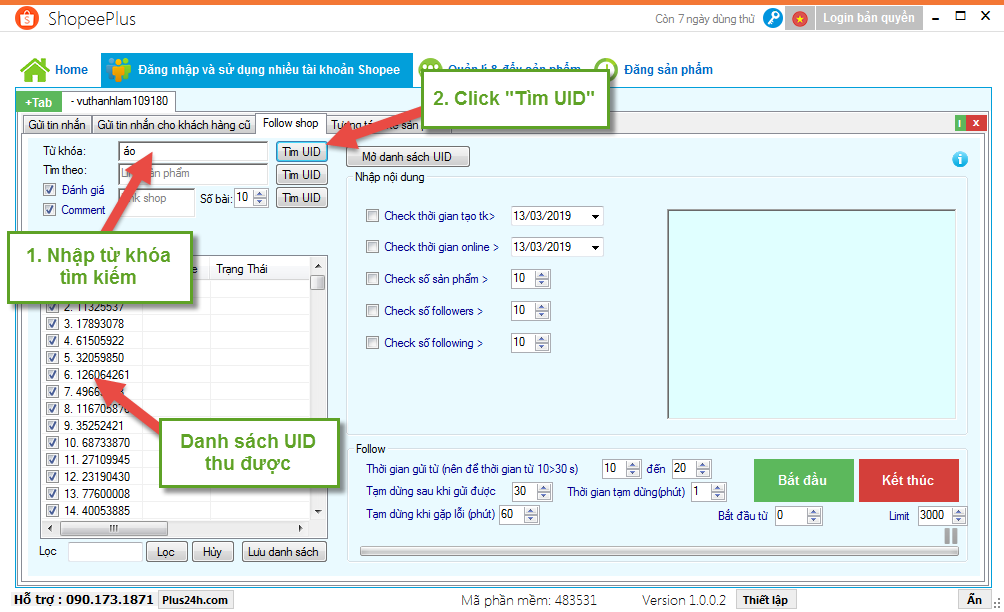Uncheck the Comment checkbox

pyautogui.click(x=50, y=210)
